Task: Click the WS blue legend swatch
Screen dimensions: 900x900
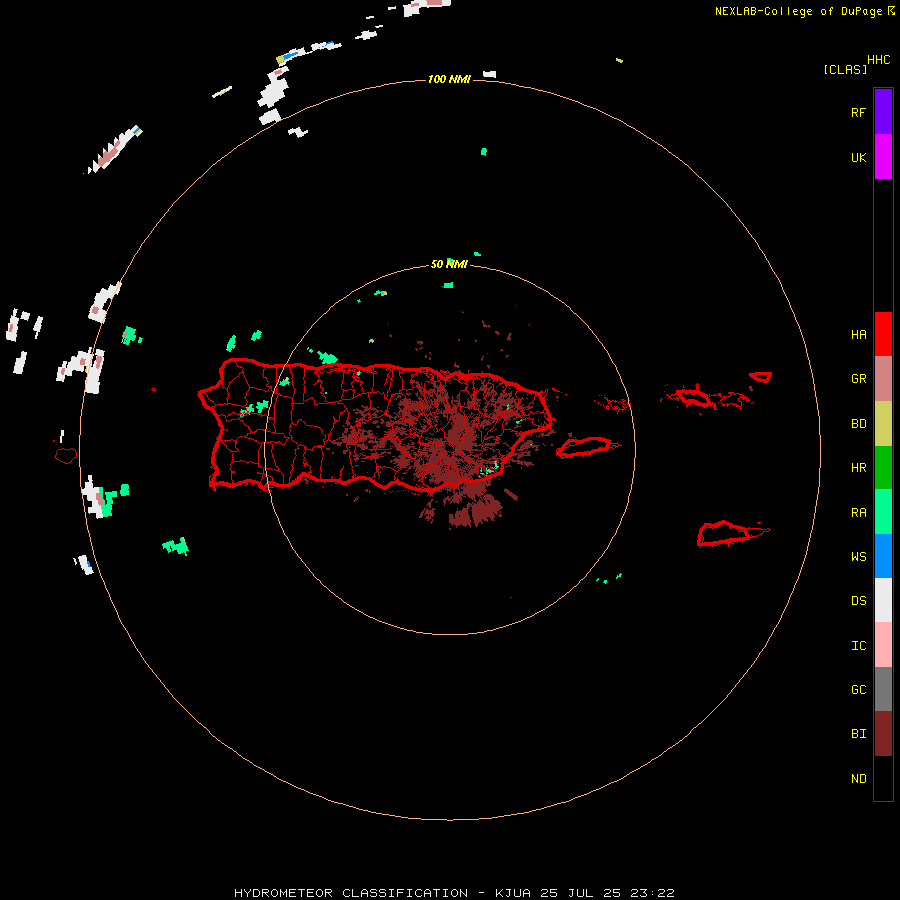Action: point(883,556)
